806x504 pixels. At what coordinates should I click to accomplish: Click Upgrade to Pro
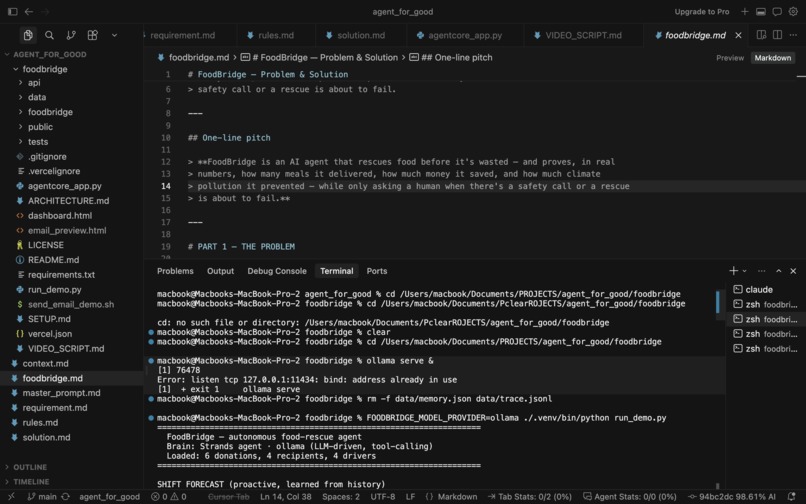(702, 11)
